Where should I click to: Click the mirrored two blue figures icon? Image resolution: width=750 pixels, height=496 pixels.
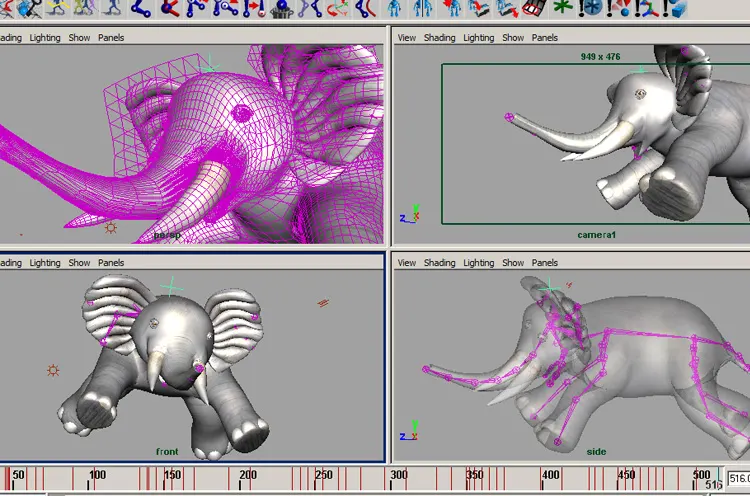pyautogui.click(x=422, y=9)
